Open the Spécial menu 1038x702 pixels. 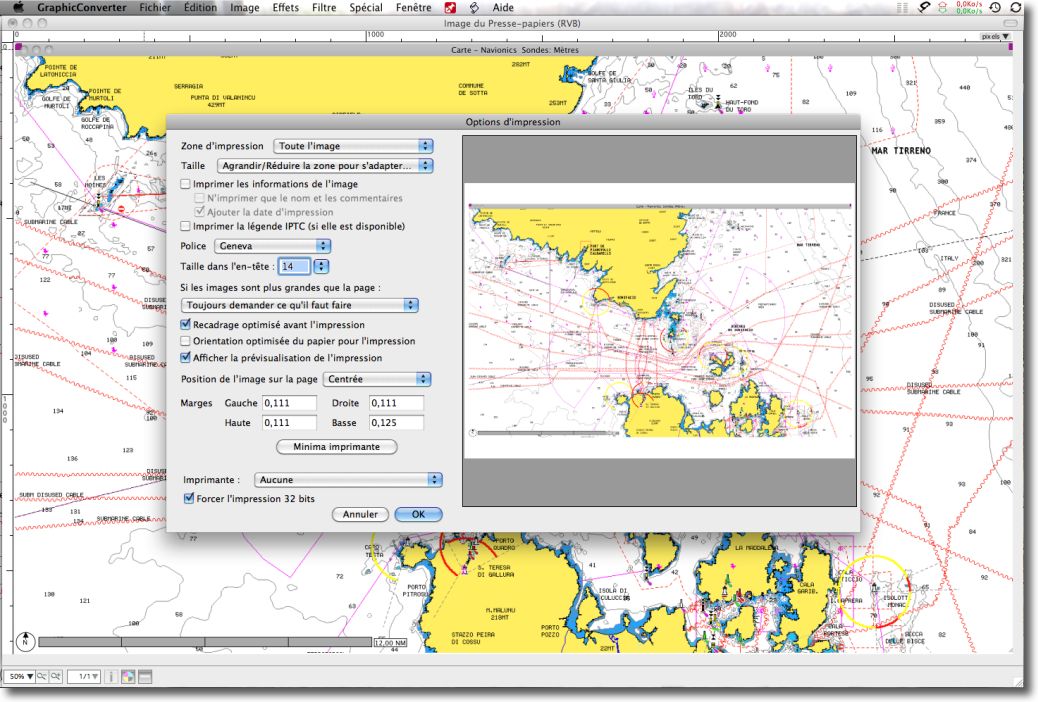(x=366, y=8)
